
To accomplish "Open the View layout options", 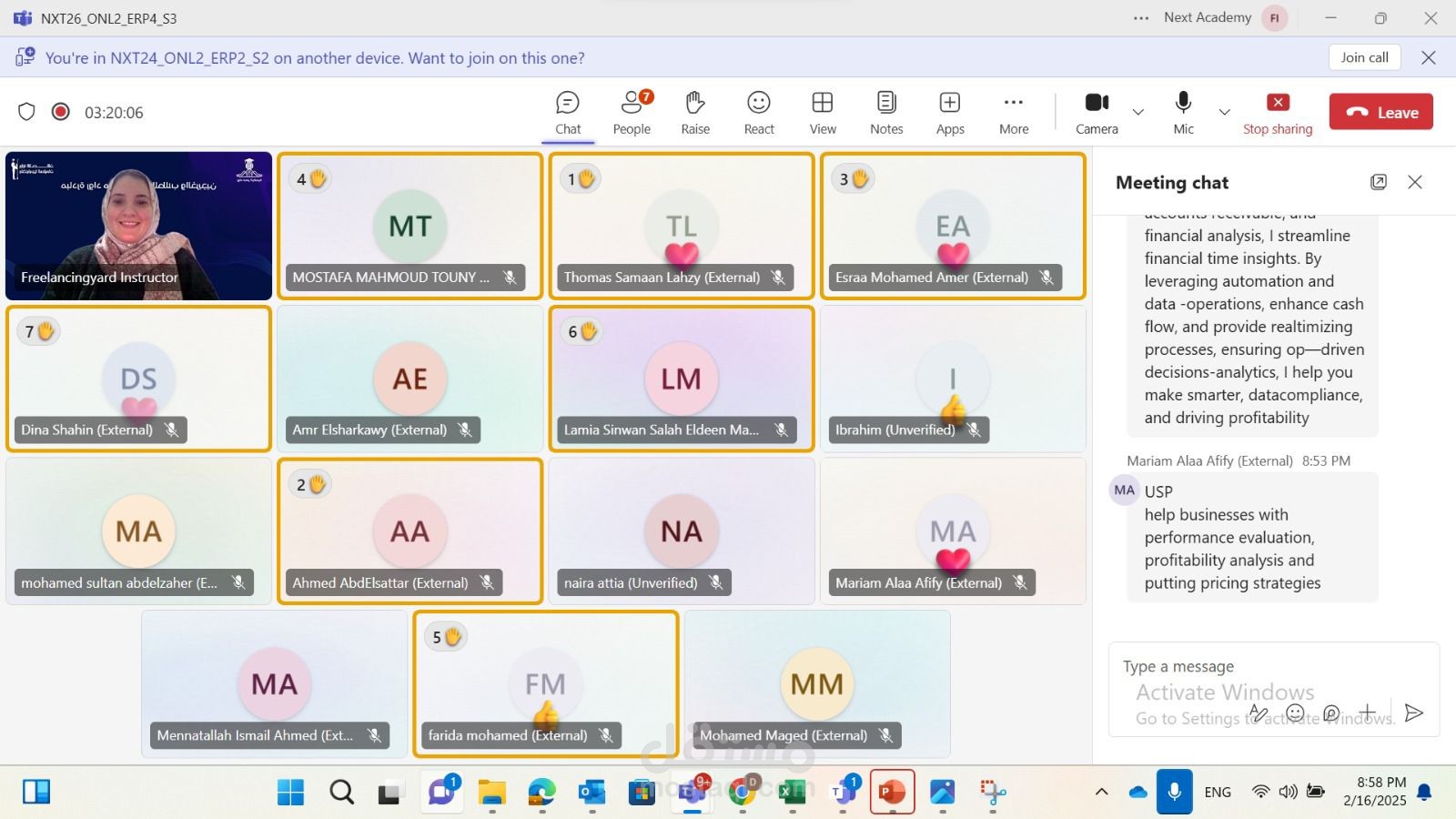I will click(823, 113).
